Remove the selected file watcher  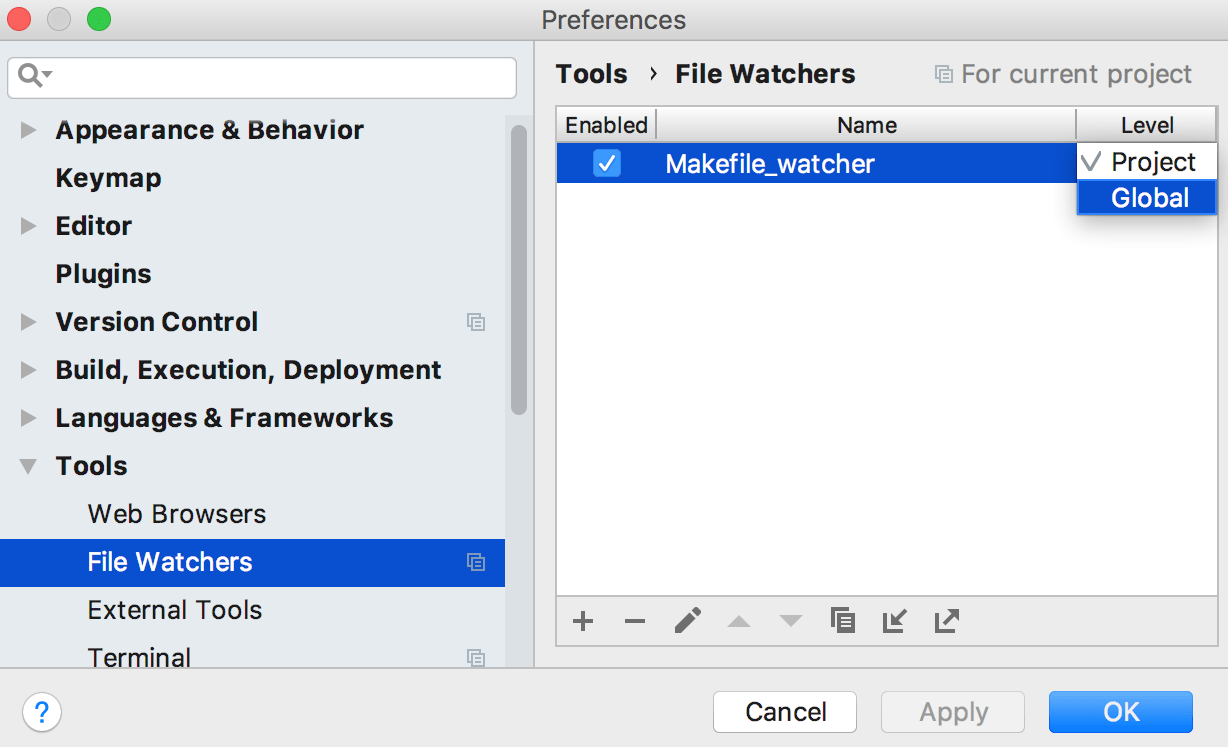coord(635,621)
